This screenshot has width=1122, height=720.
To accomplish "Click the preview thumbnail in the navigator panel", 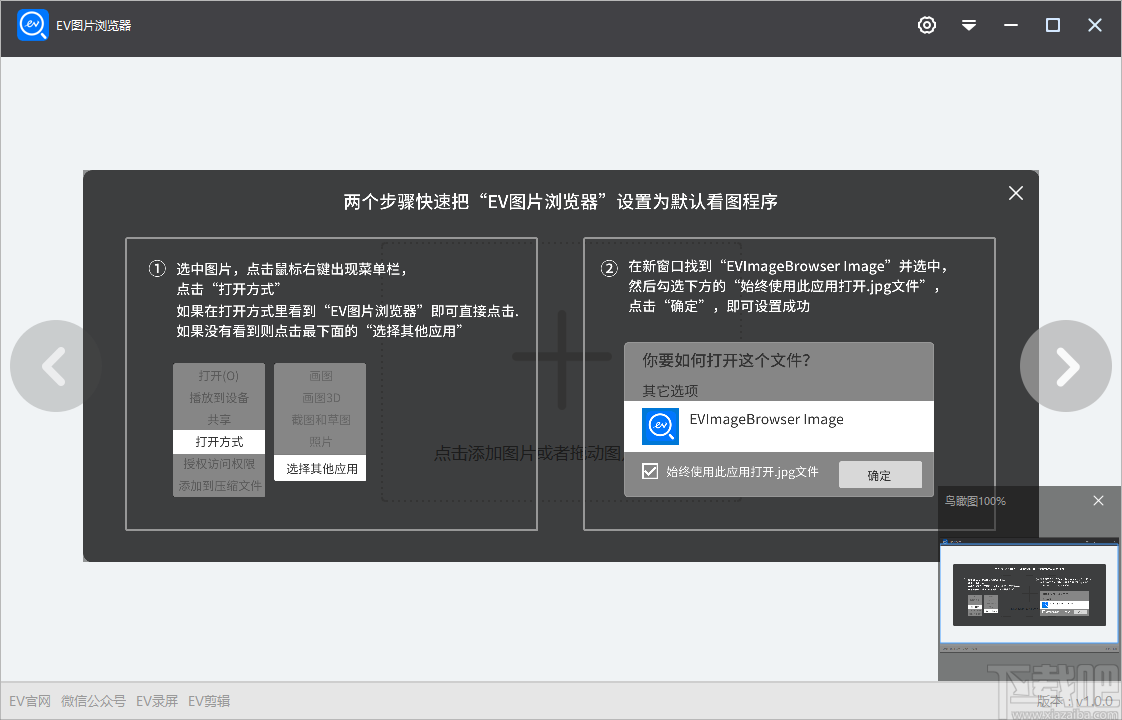I will pos(1029,595).
